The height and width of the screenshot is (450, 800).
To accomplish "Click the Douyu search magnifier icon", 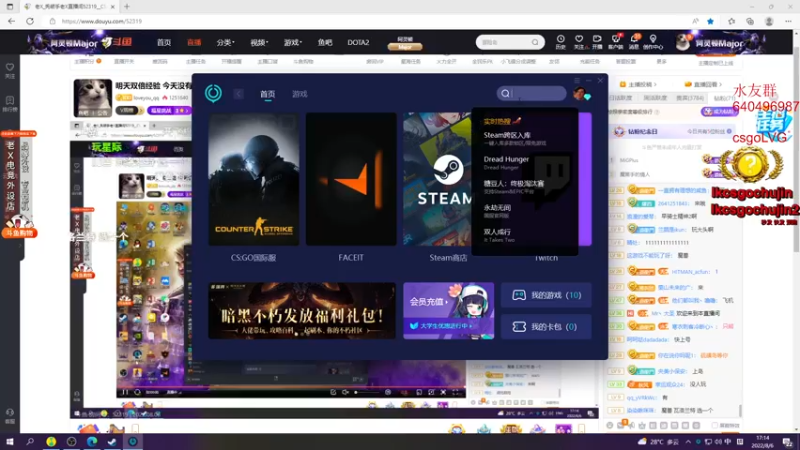I will tap(535, 42).
